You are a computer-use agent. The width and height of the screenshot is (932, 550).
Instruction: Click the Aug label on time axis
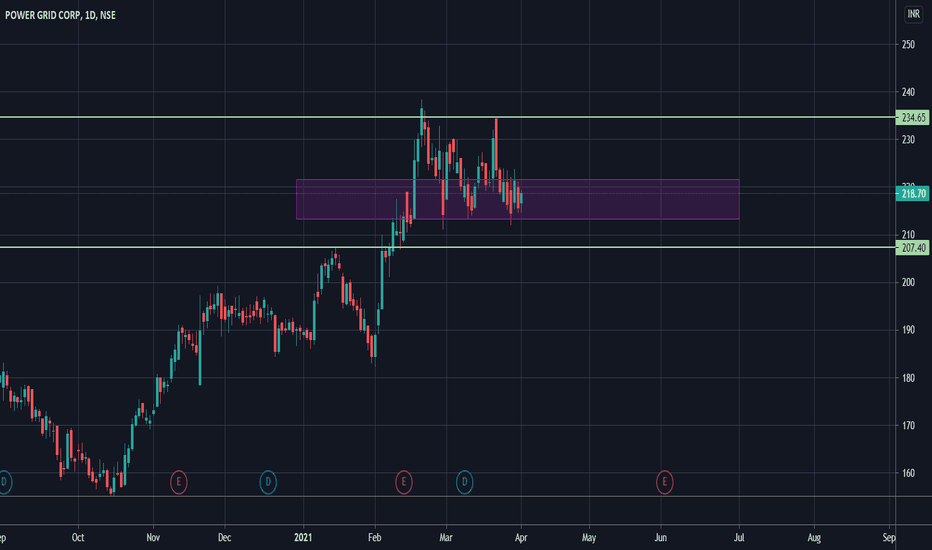tap(814, 538)
